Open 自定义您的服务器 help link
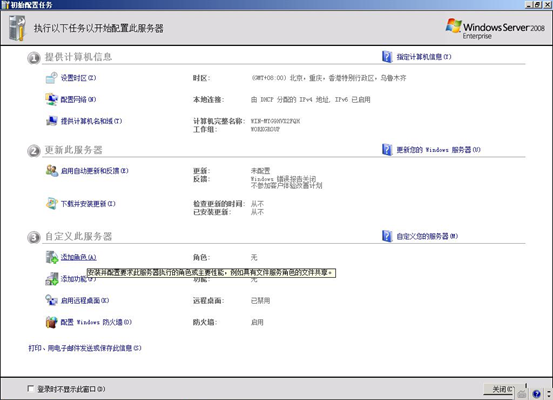The width and height of the screenshot is (553, 400). pyautogui.click(x=427, y=236)
